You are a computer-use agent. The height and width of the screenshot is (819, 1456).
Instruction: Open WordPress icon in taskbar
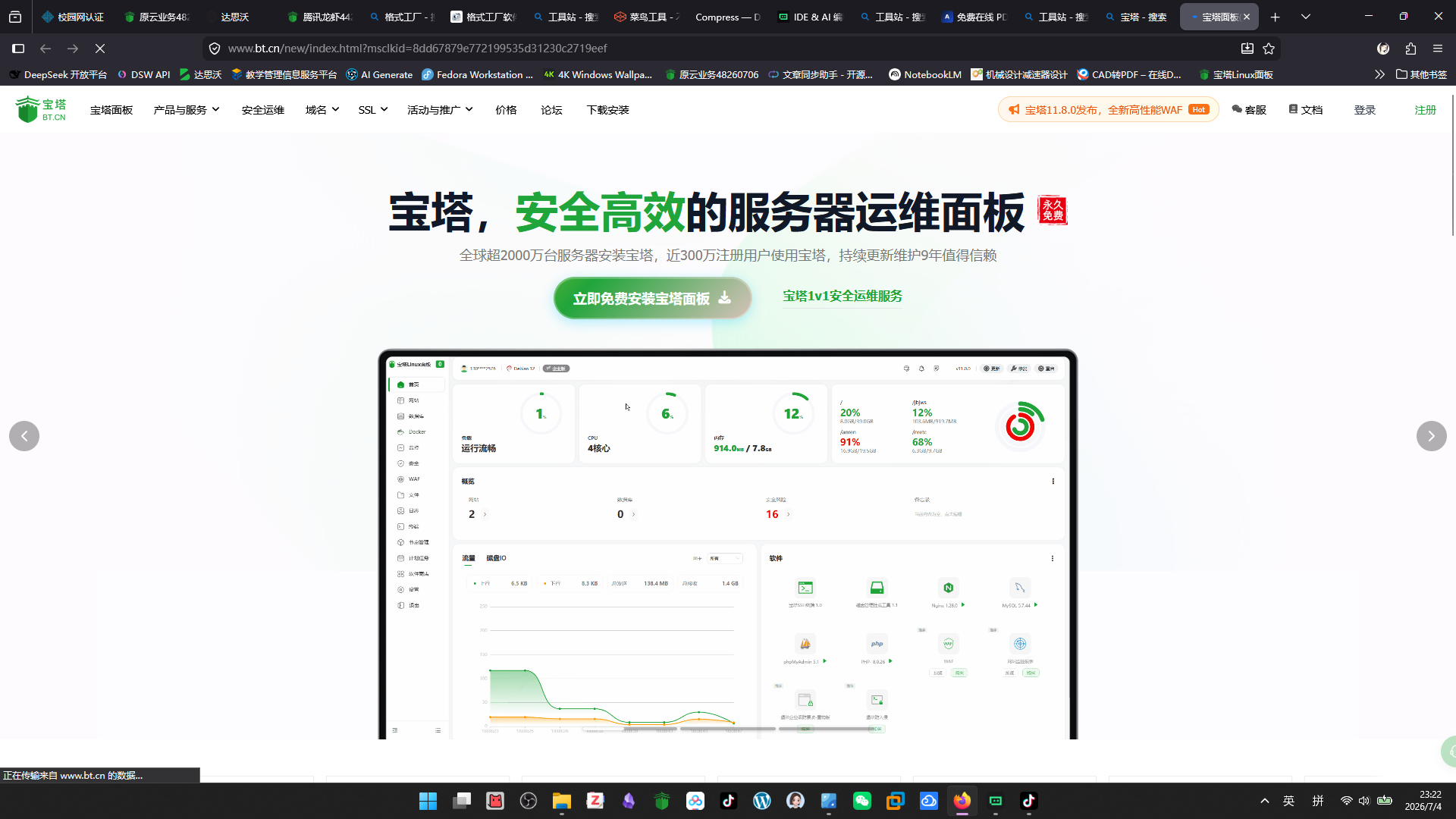[762, 801]
